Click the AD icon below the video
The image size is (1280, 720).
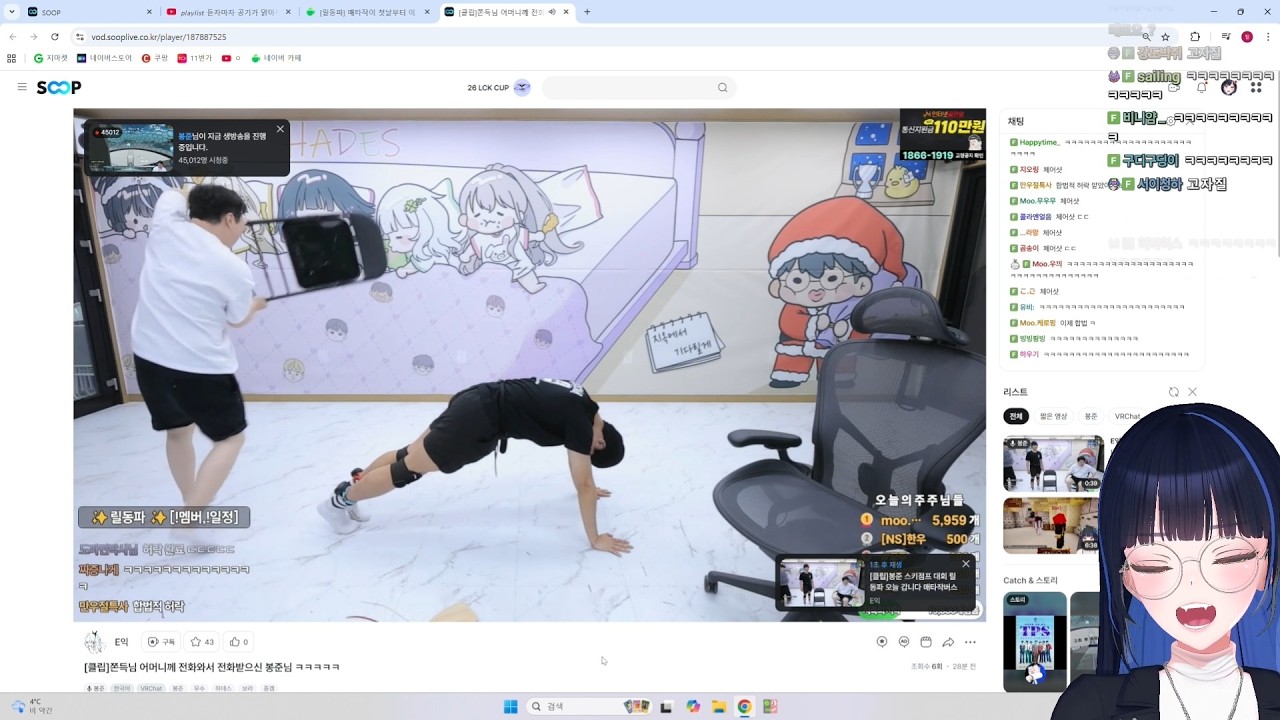point(904,642)
